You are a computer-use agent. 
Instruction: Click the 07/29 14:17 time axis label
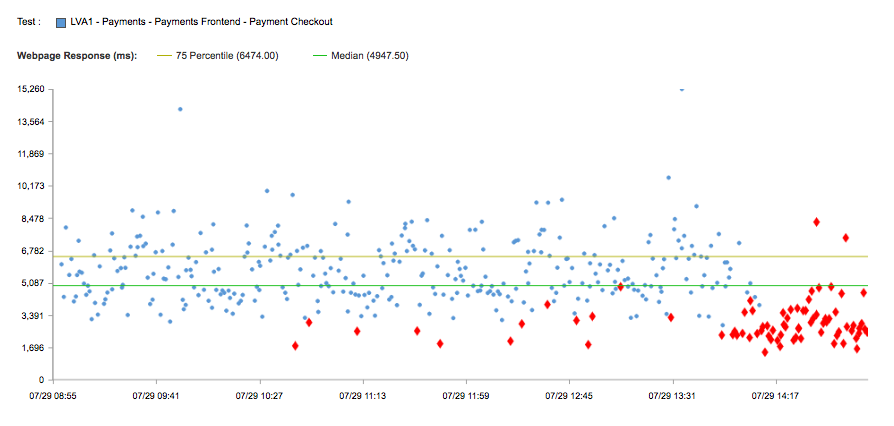click(x=776, y=396)
